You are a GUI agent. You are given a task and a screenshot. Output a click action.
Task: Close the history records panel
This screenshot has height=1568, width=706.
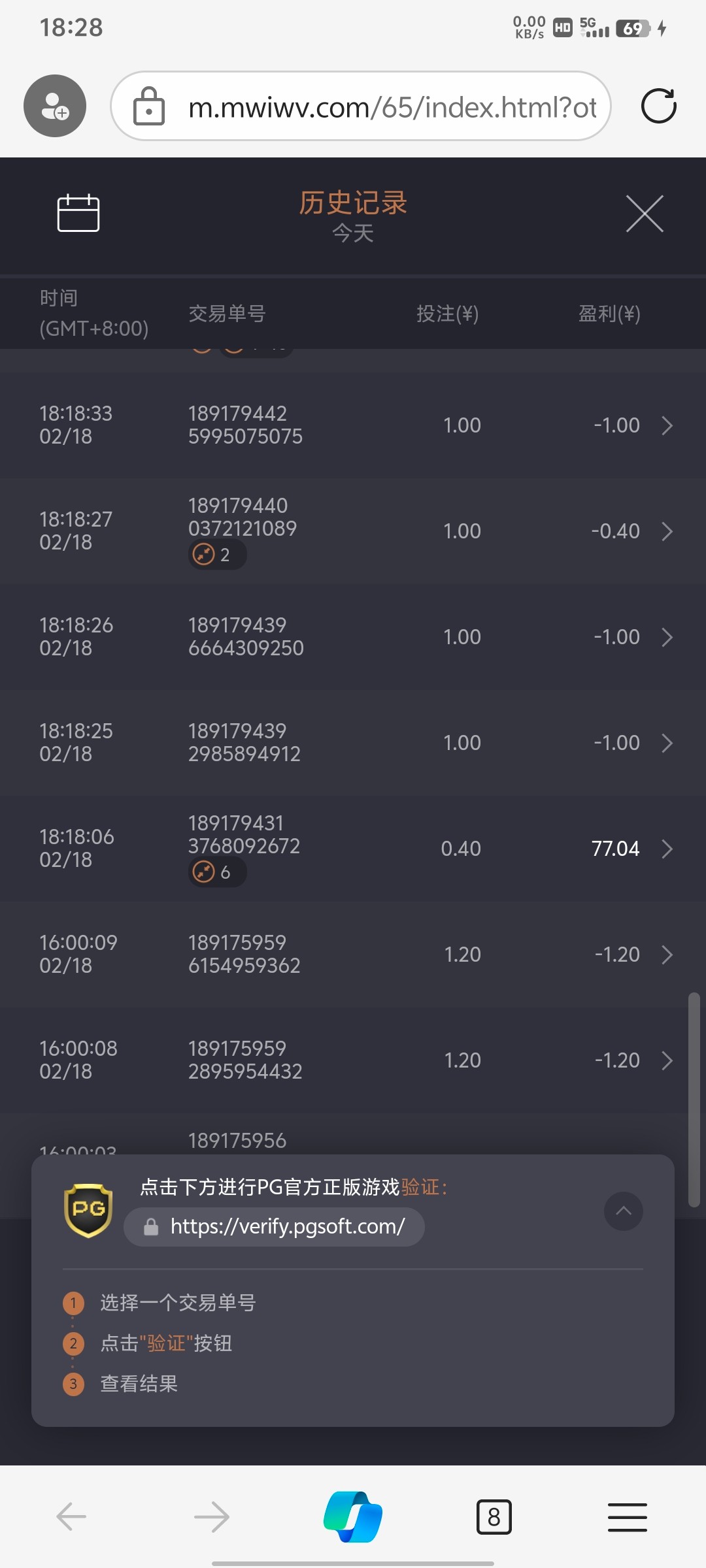coord(645,214)
